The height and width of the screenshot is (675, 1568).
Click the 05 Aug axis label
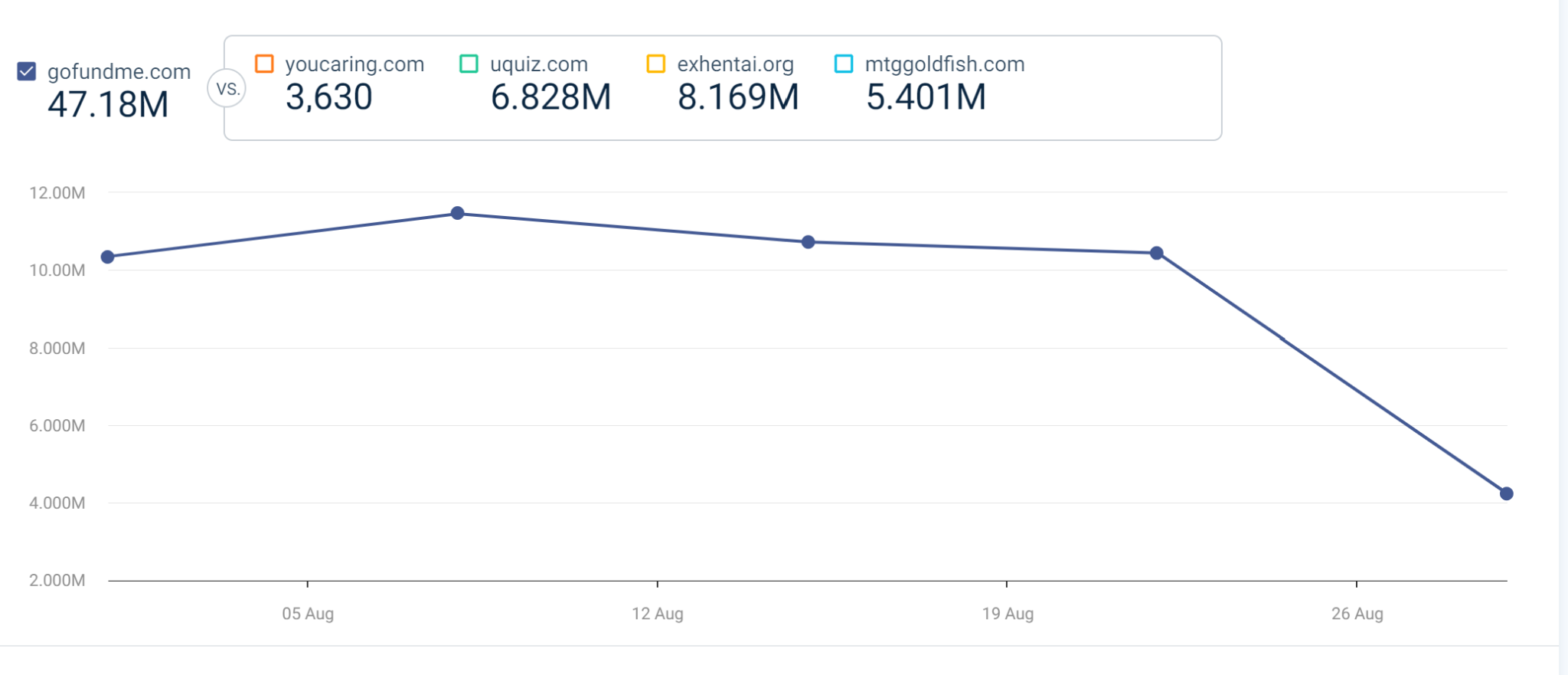click(308, 614)
